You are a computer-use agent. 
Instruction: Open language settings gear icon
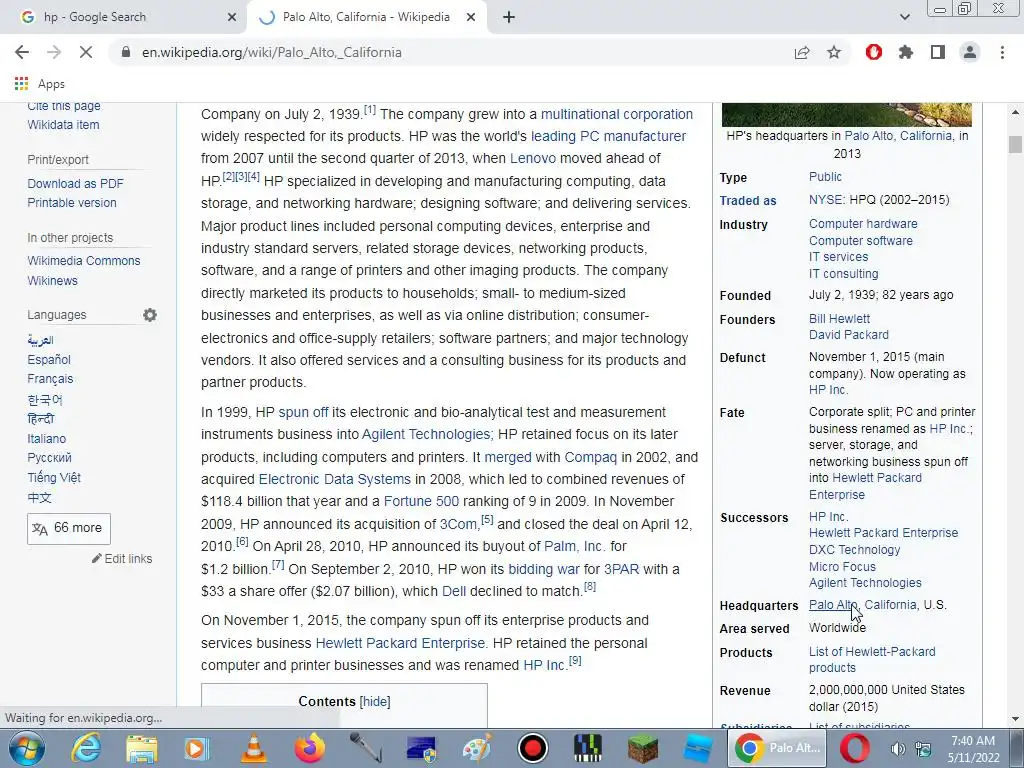click(150, 315)
